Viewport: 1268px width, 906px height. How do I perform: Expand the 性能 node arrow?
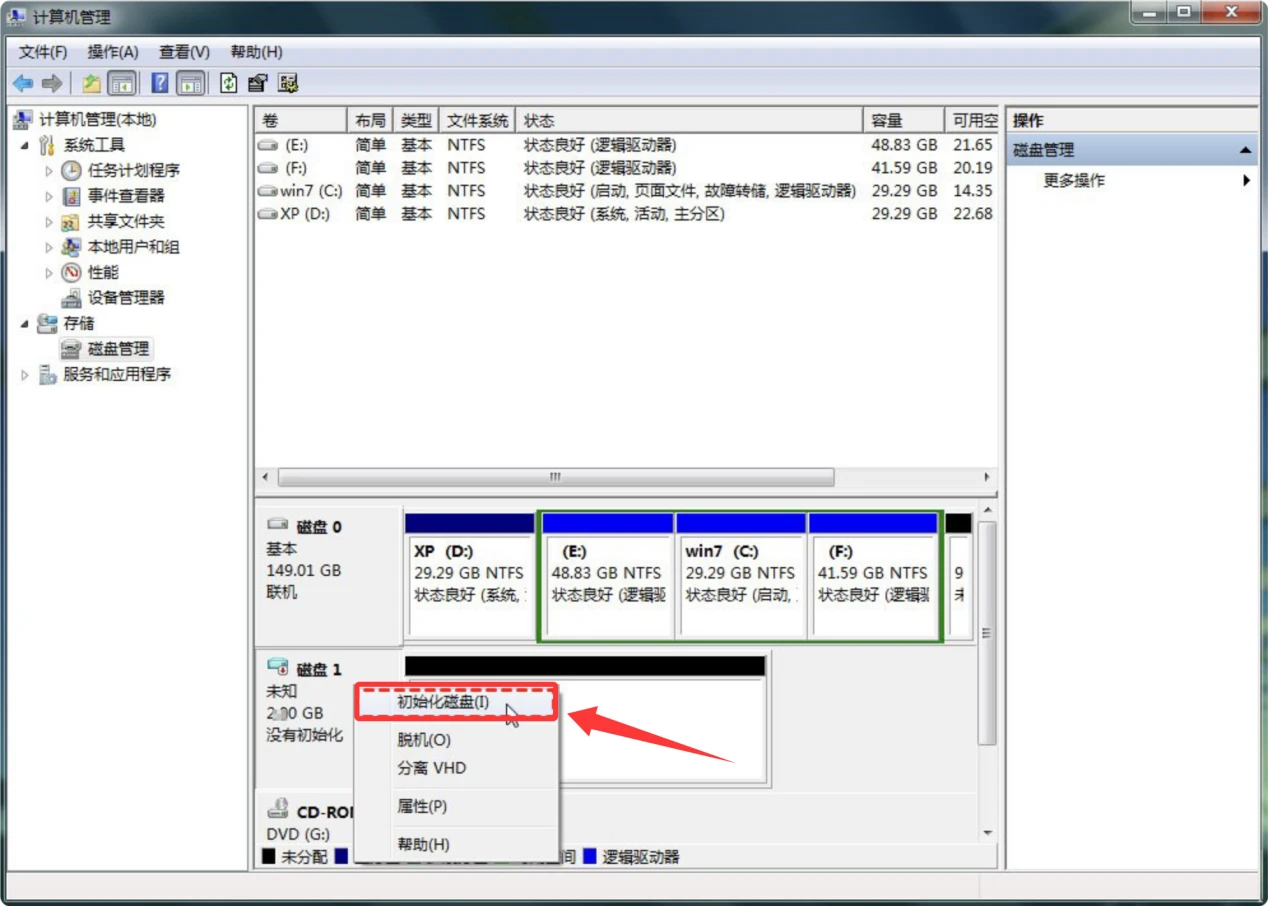pyautogui.click(x=48, y=272)
